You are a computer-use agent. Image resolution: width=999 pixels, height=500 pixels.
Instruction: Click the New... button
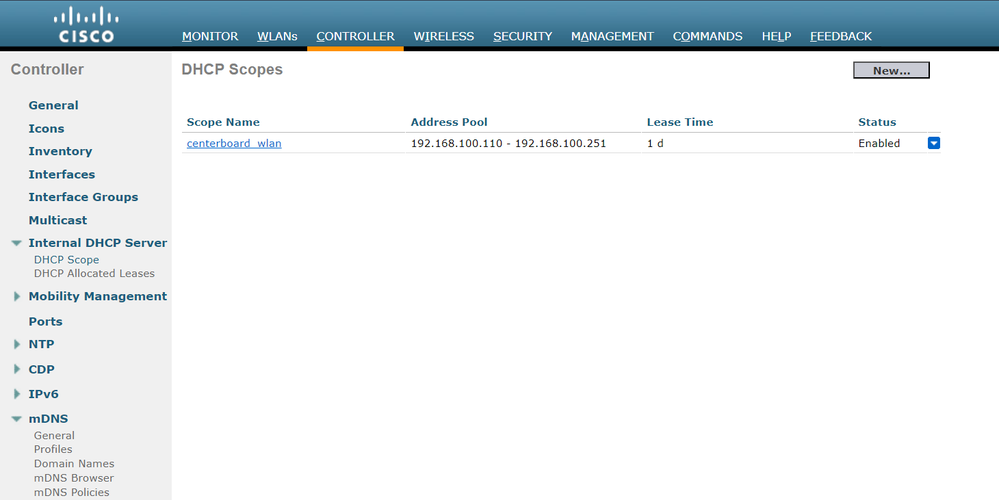[x=891, y=70]
